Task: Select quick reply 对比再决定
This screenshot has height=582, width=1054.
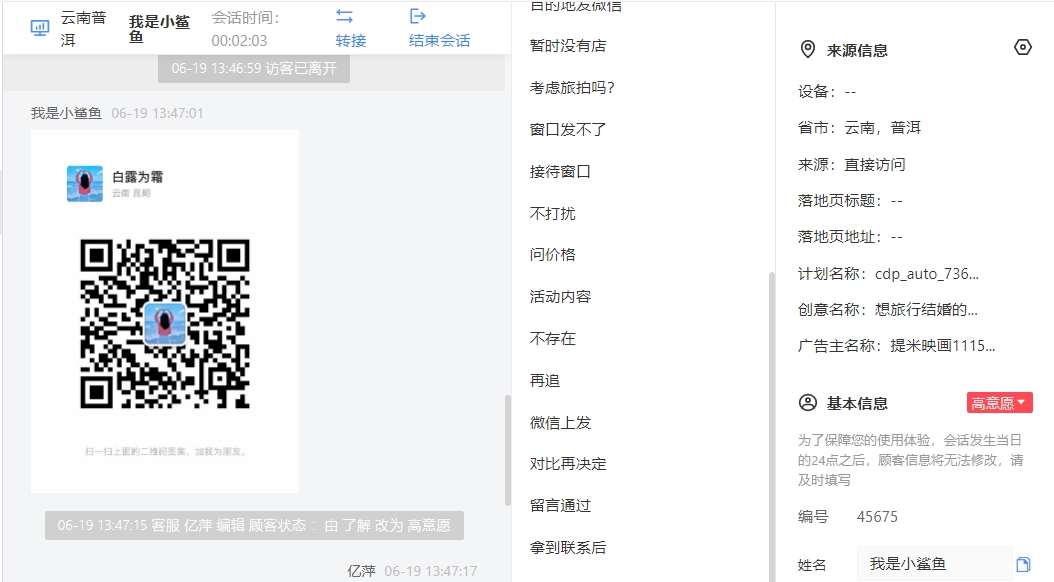Action: [568, 464]
